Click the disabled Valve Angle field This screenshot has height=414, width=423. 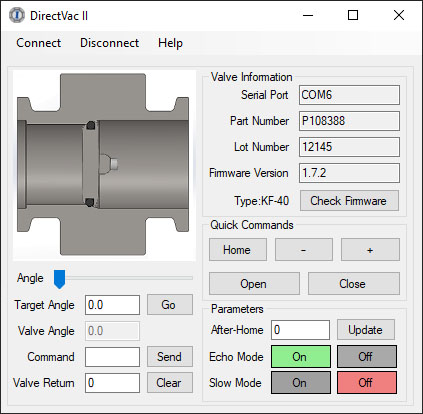pos(112,331)
